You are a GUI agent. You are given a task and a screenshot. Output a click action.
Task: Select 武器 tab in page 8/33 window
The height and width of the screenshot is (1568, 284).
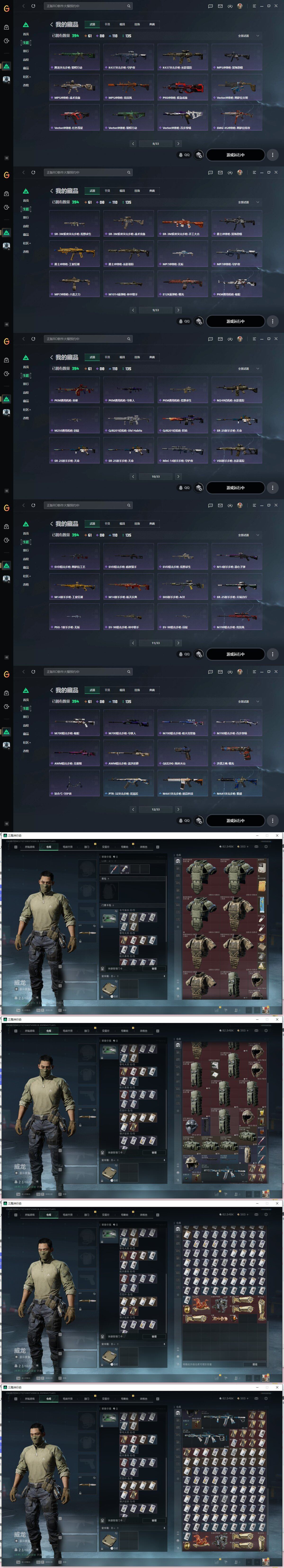point(93,24)
